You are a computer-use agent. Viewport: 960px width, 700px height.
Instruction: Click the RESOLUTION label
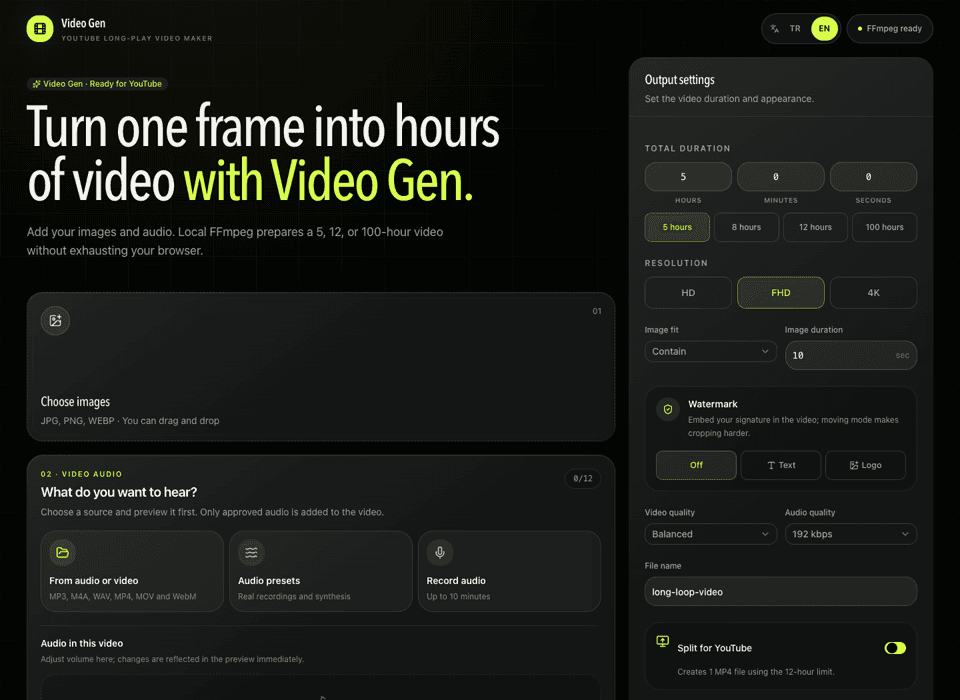click(676, 263)
